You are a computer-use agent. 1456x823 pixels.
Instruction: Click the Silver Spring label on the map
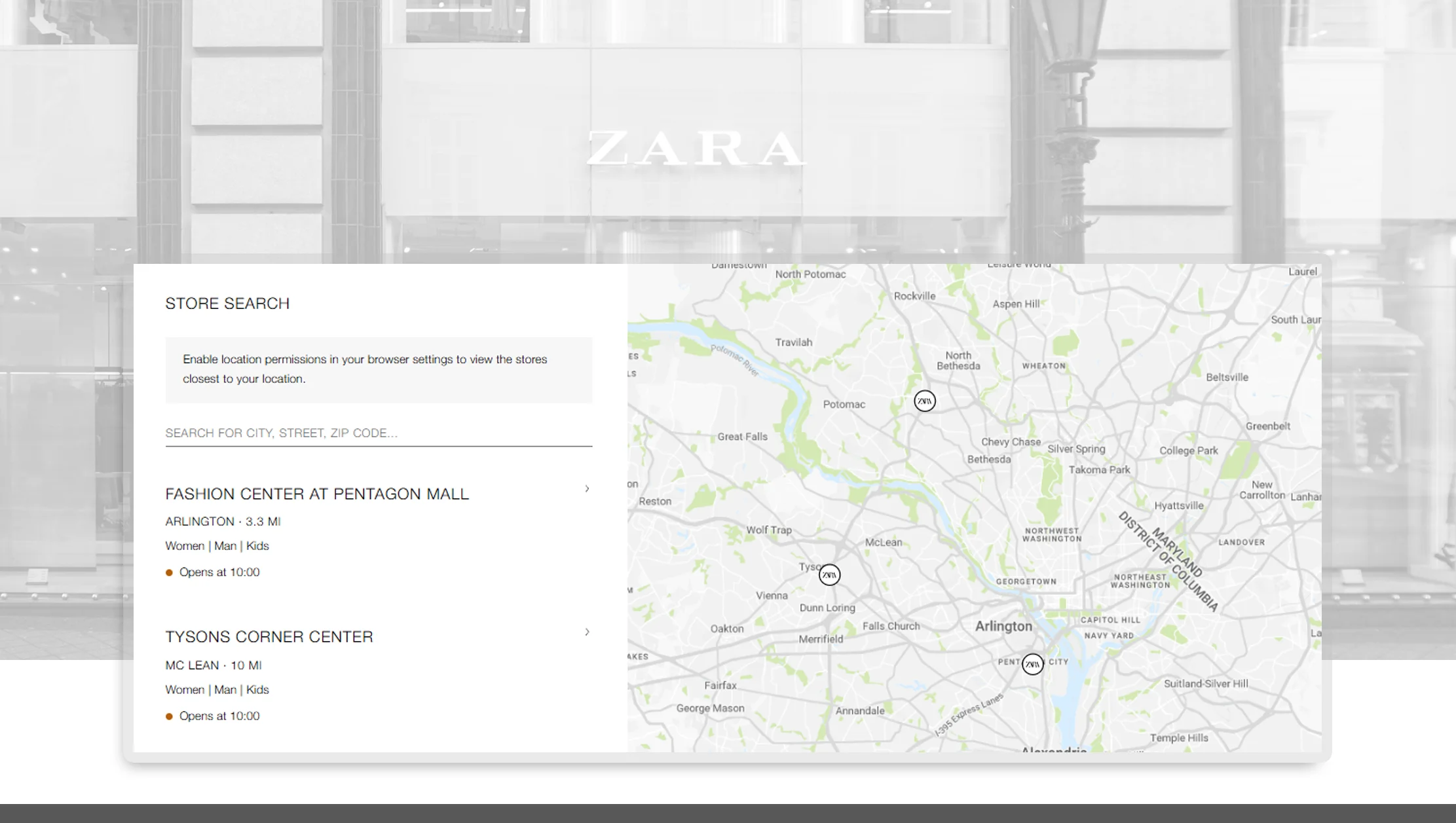tap(1076, 449)
